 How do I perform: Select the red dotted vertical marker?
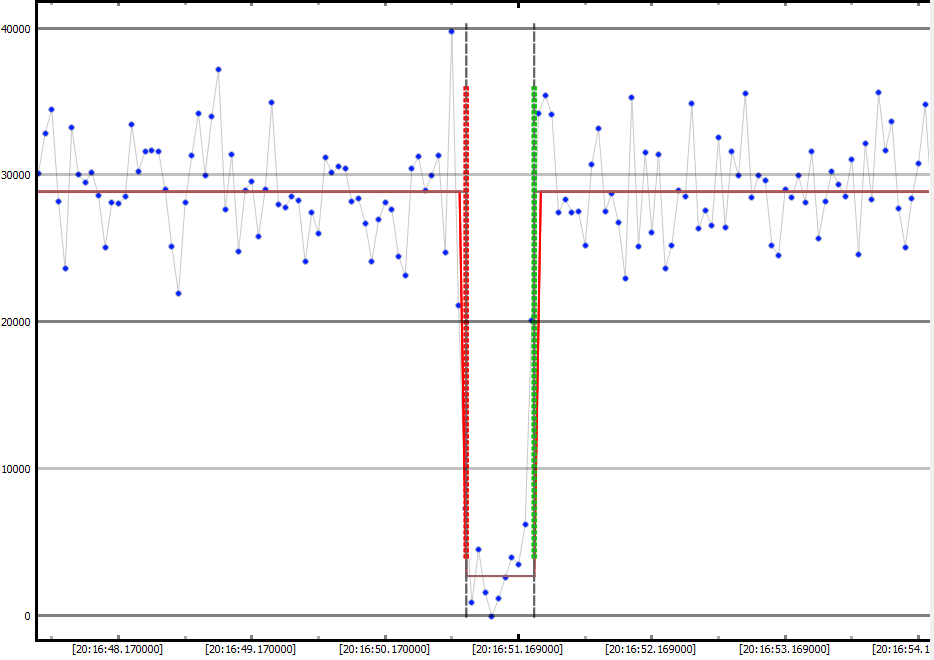click(x=466, y=322)
